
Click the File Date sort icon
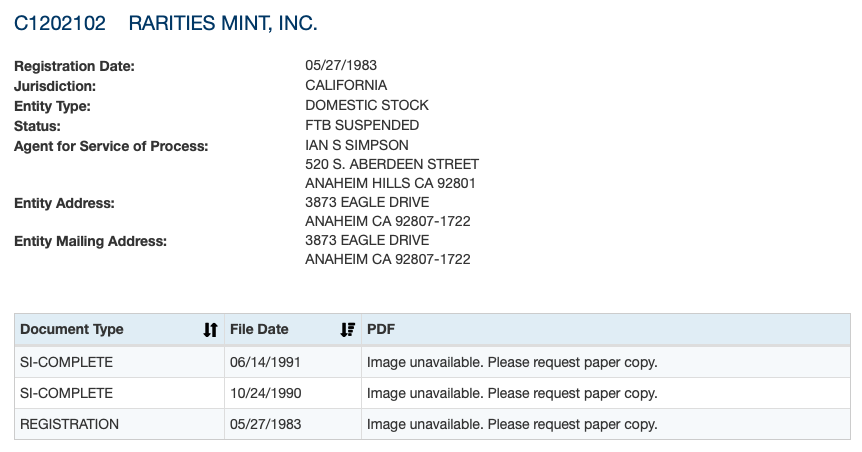point(348,330)
